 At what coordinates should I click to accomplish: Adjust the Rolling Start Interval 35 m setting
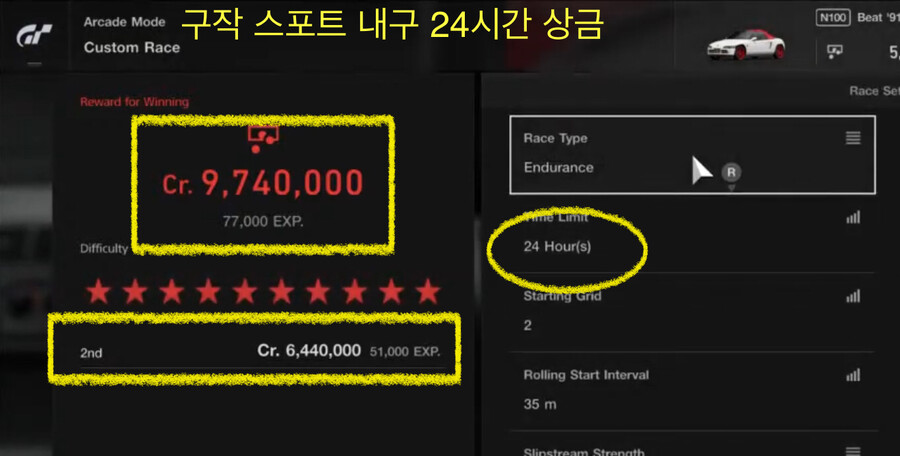coord(692,391)
